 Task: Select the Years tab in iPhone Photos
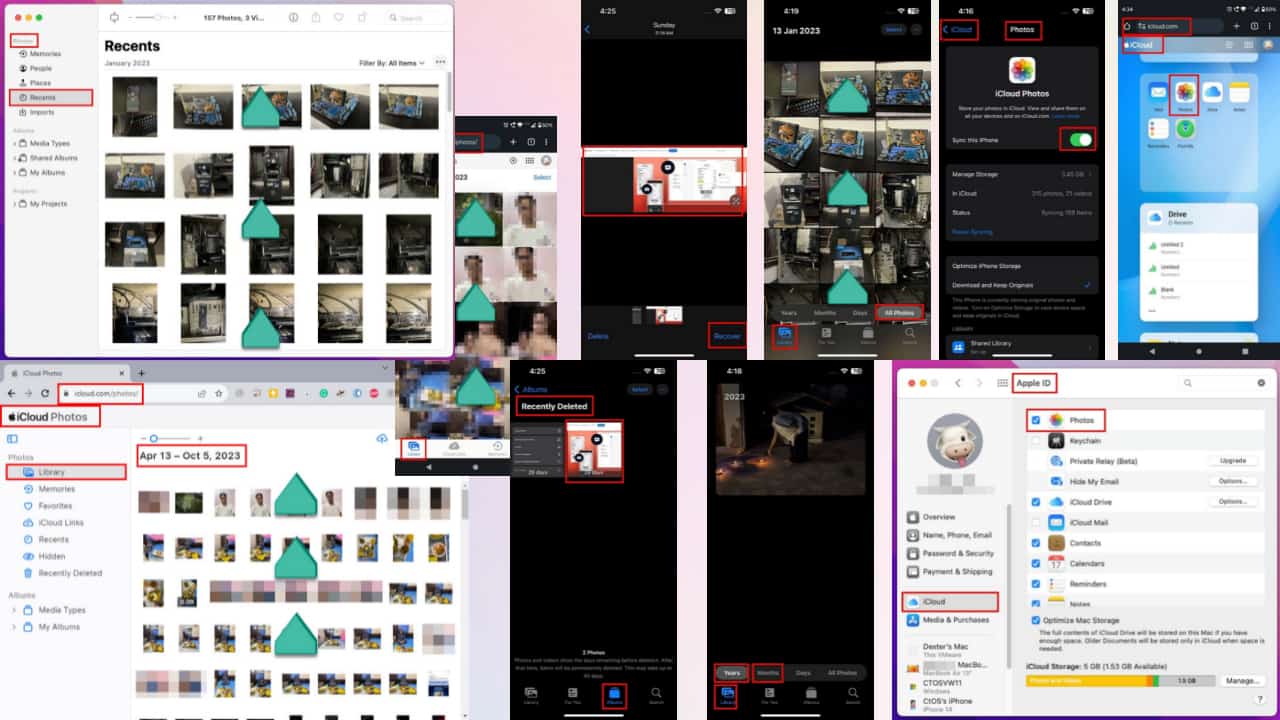click(x=730, y=673)
